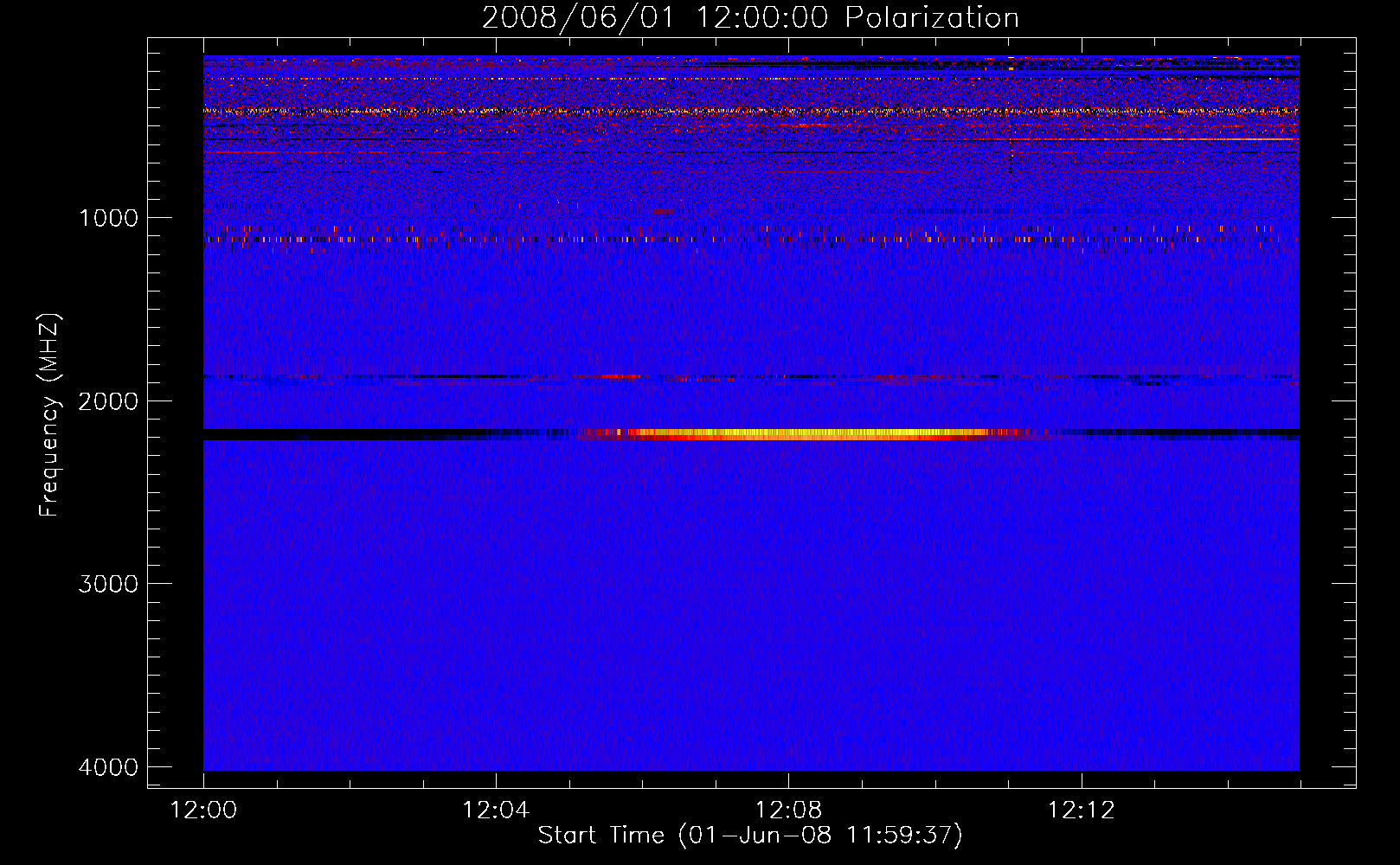Click the 'Start Time (01-Jun-08 11:59:37)' label

click(x=750, y=836)
